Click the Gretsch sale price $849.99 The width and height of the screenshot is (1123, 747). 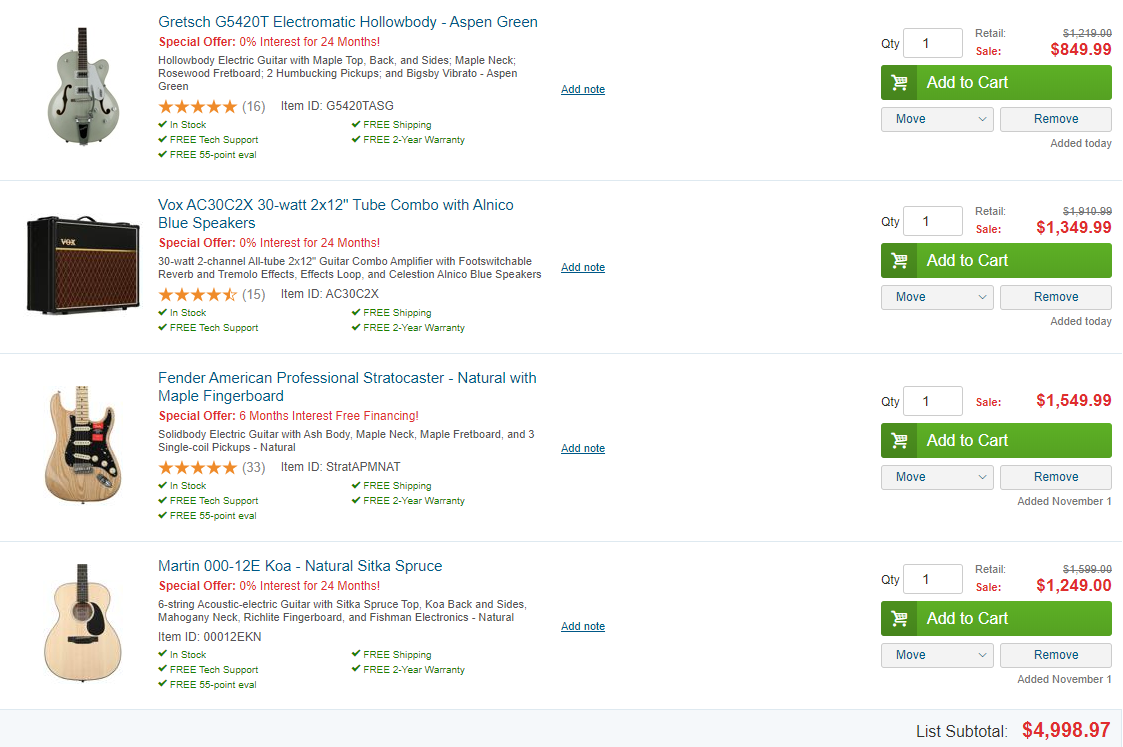pyautogui.click(x=1081, y=49)
